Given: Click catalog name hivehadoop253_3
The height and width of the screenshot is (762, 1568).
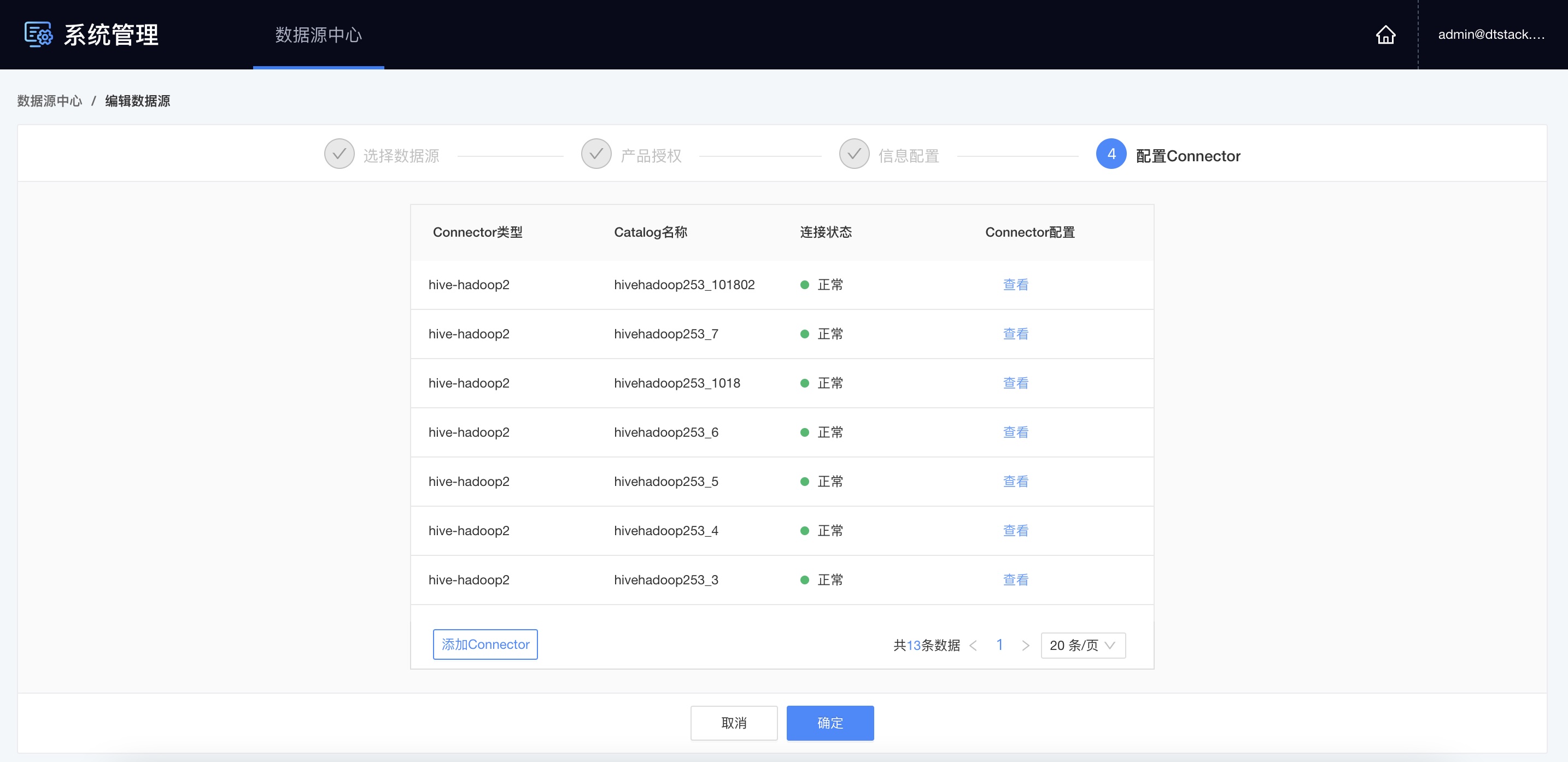Looking at the screenshot, I should [x=666, y=581].
